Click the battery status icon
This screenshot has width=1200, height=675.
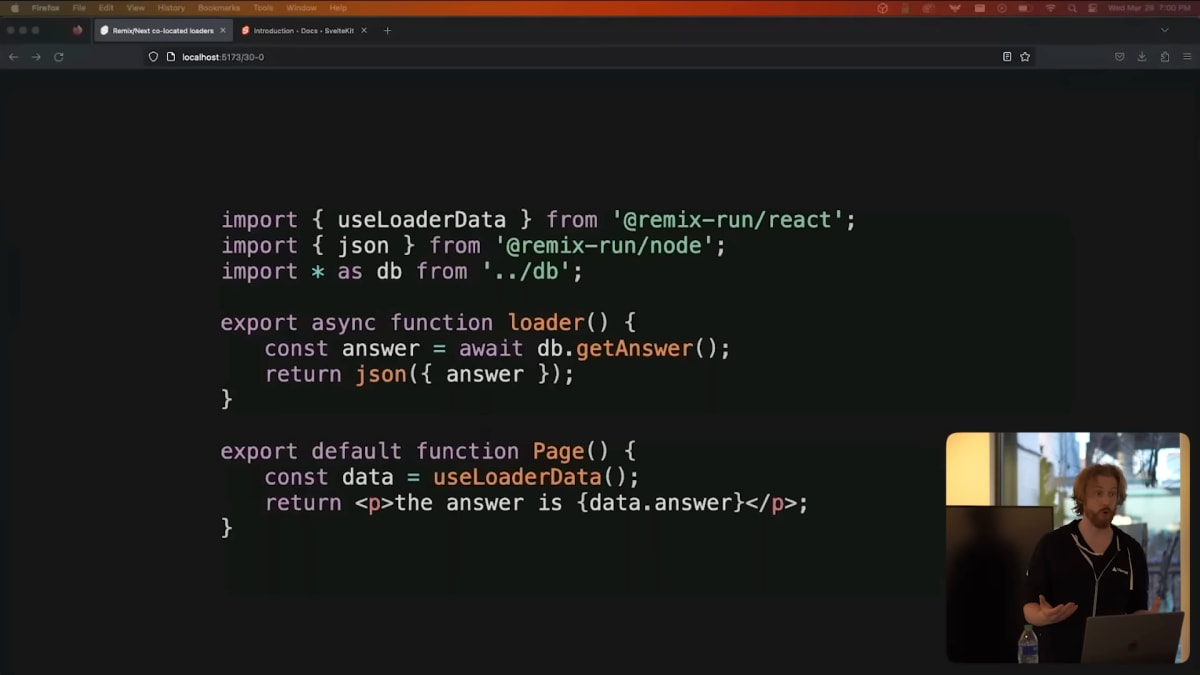coord(1027,8)
